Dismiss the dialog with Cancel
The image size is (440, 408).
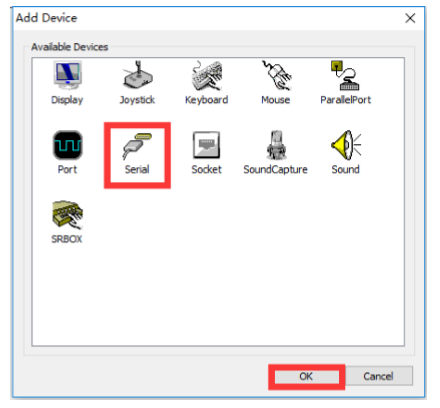coord(379,376)
